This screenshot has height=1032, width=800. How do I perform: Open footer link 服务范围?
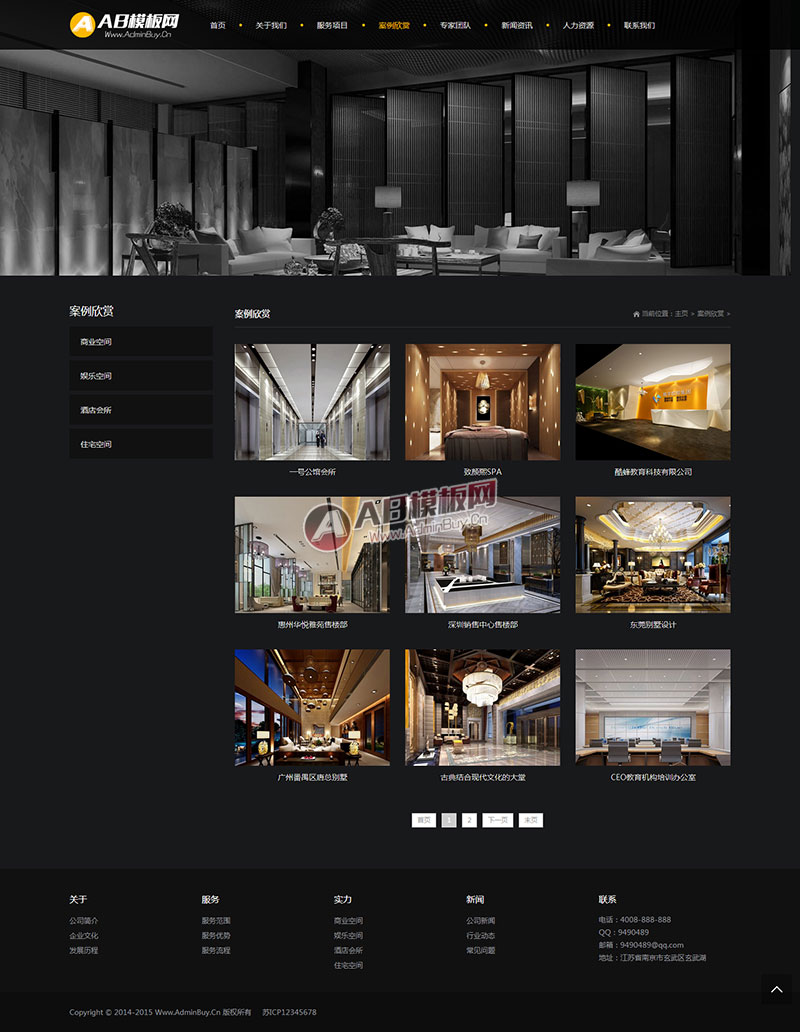click(216, 921)
